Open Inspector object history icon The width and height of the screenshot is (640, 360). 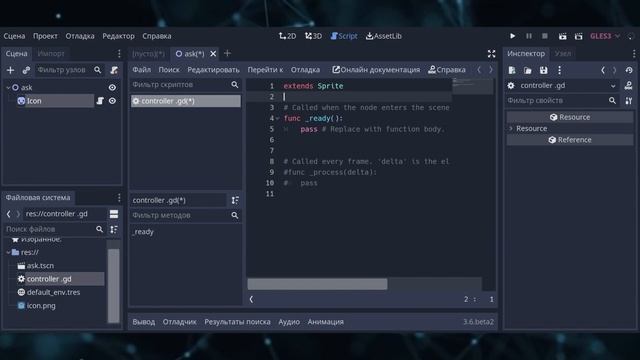click(x=629, y=70)
